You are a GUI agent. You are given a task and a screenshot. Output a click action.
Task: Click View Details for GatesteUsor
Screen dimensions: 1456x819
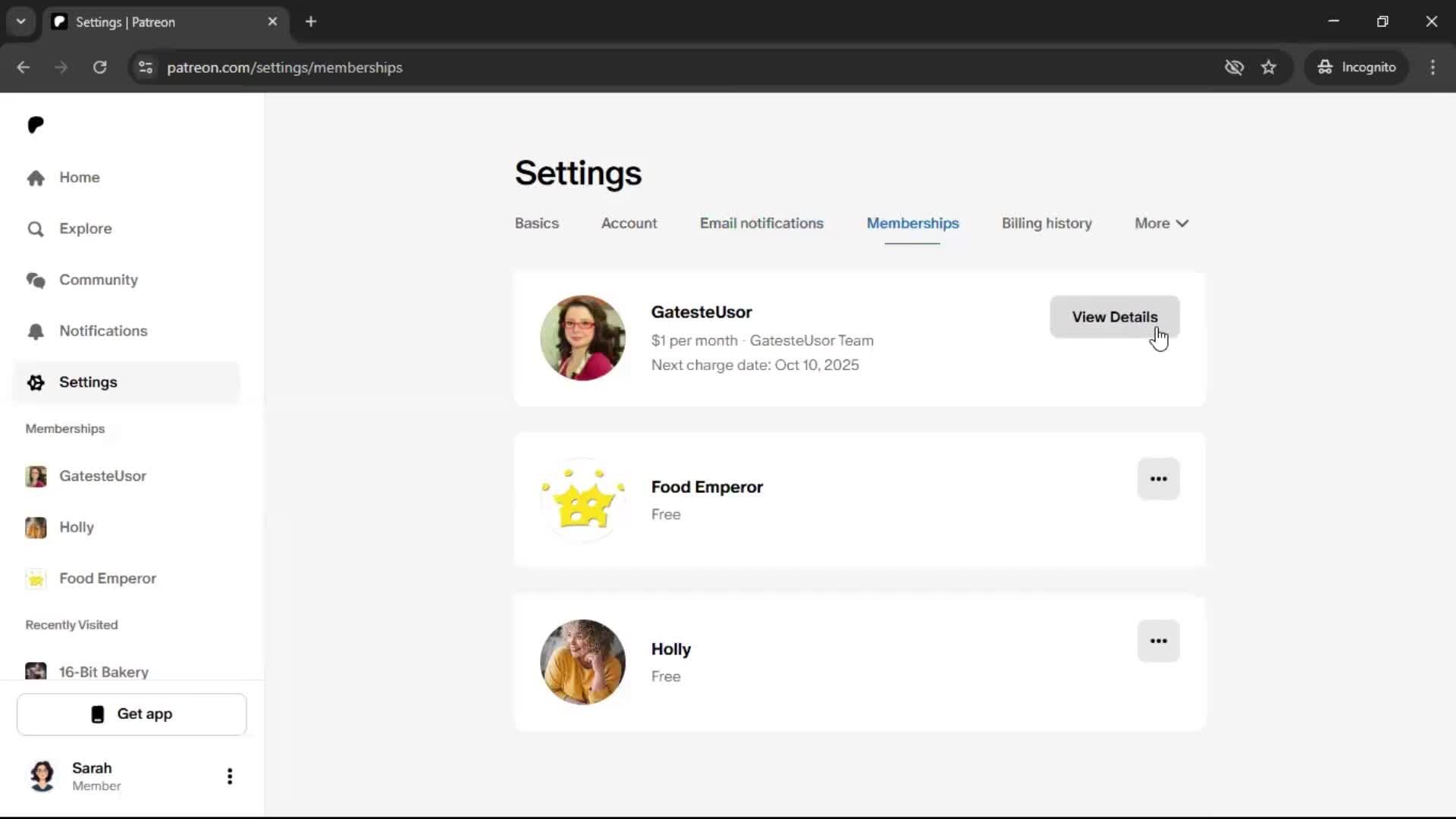coord(1114,317)
